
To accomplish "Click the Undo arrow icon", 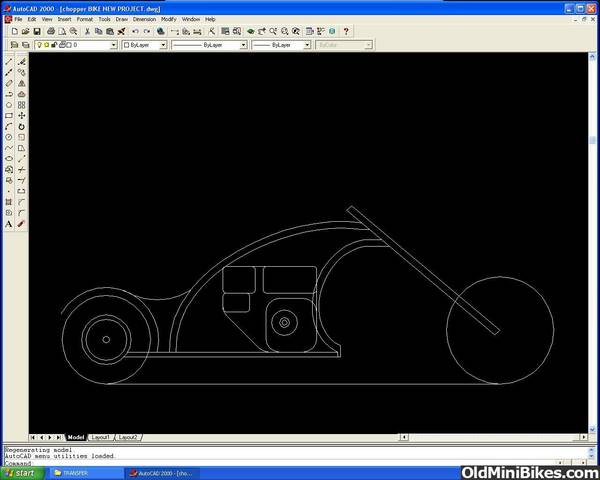I will [x=135, y=31].
